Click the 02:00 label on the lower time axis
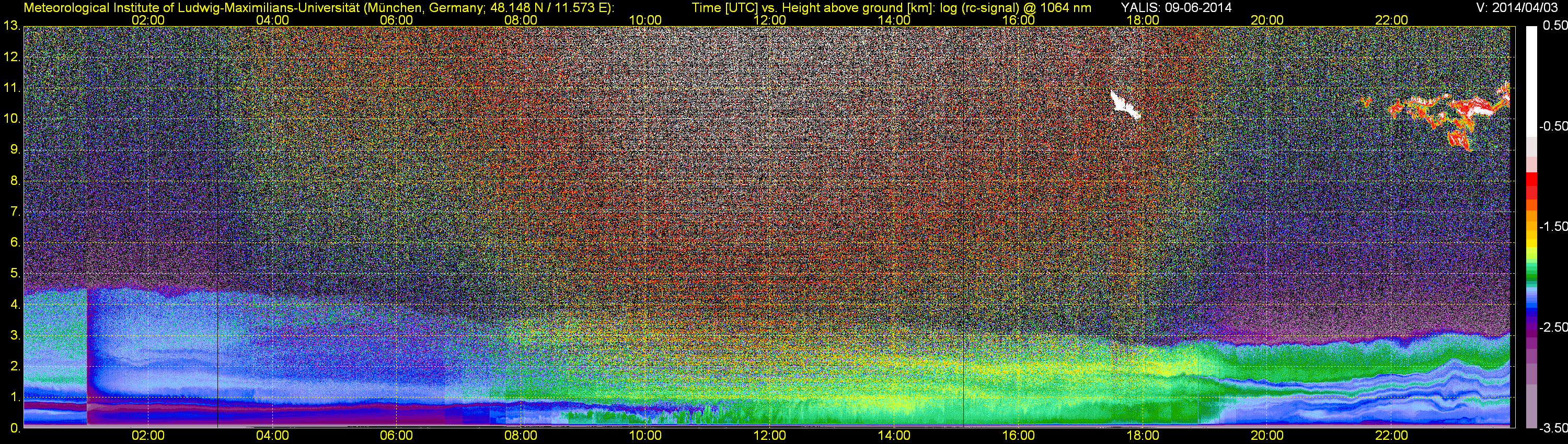1568x444 pixels. (x=148, y=436)
